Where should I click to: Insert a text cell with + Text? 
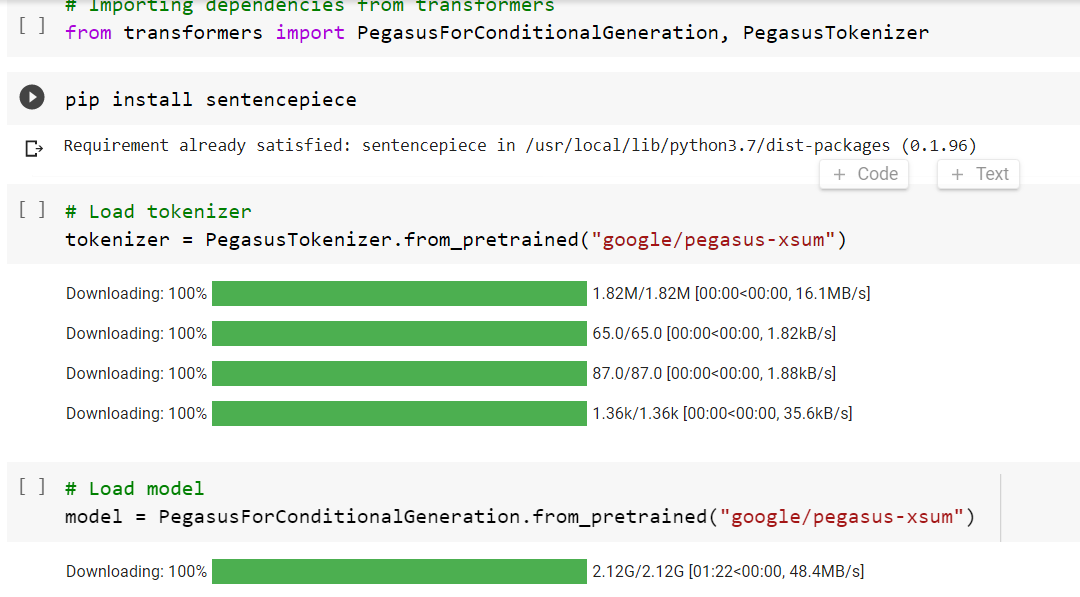tap(979, 174)
